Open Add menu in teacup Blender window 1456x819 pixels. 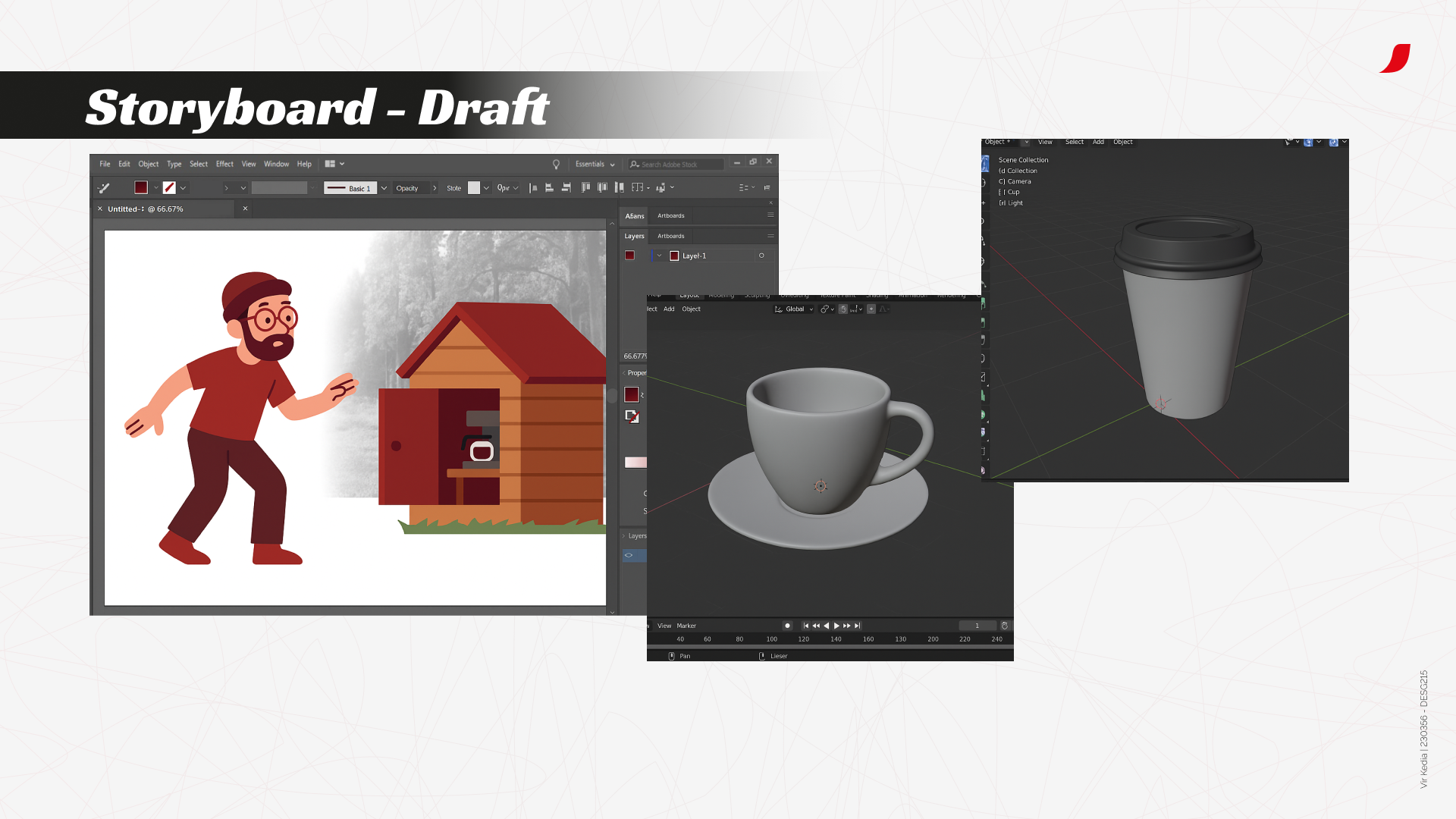point(669,309)
